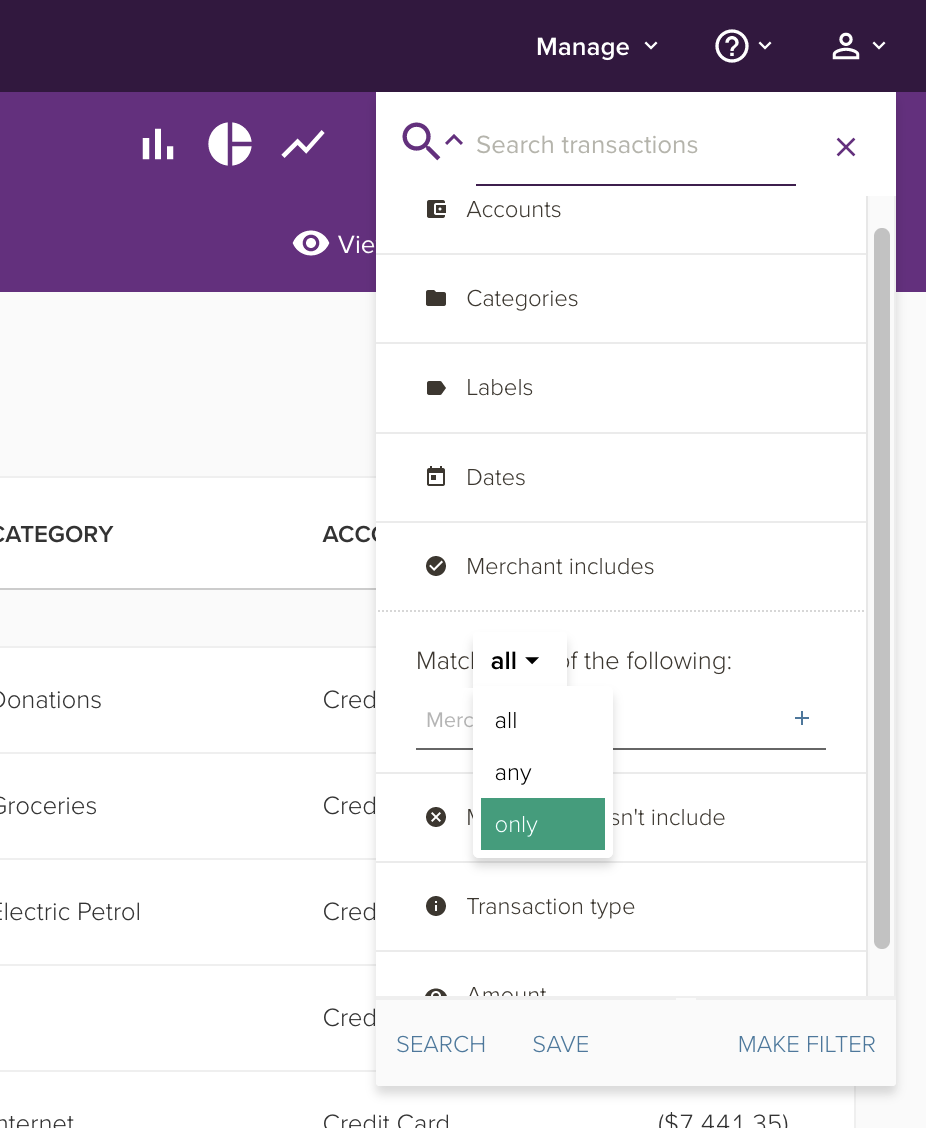
Task: Click the Search transactions input field
Action: [635, 146]
